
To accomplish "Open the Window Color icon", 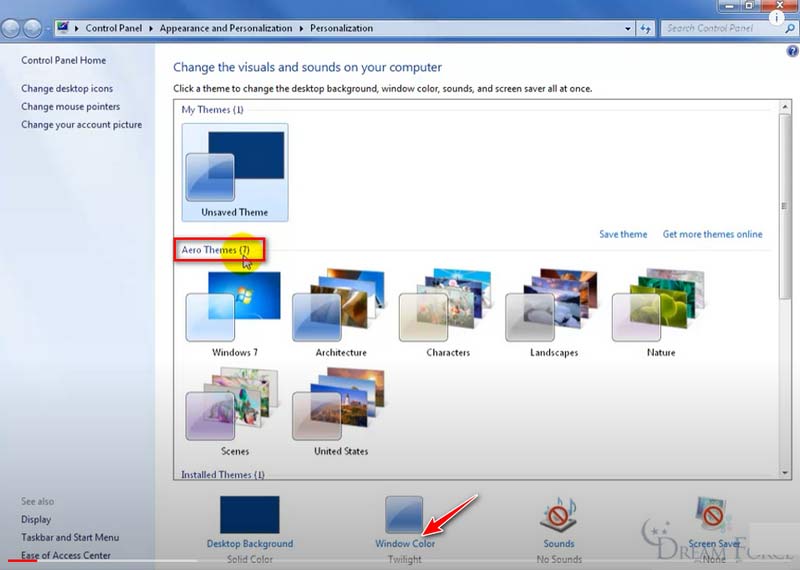I will point(404,514).
